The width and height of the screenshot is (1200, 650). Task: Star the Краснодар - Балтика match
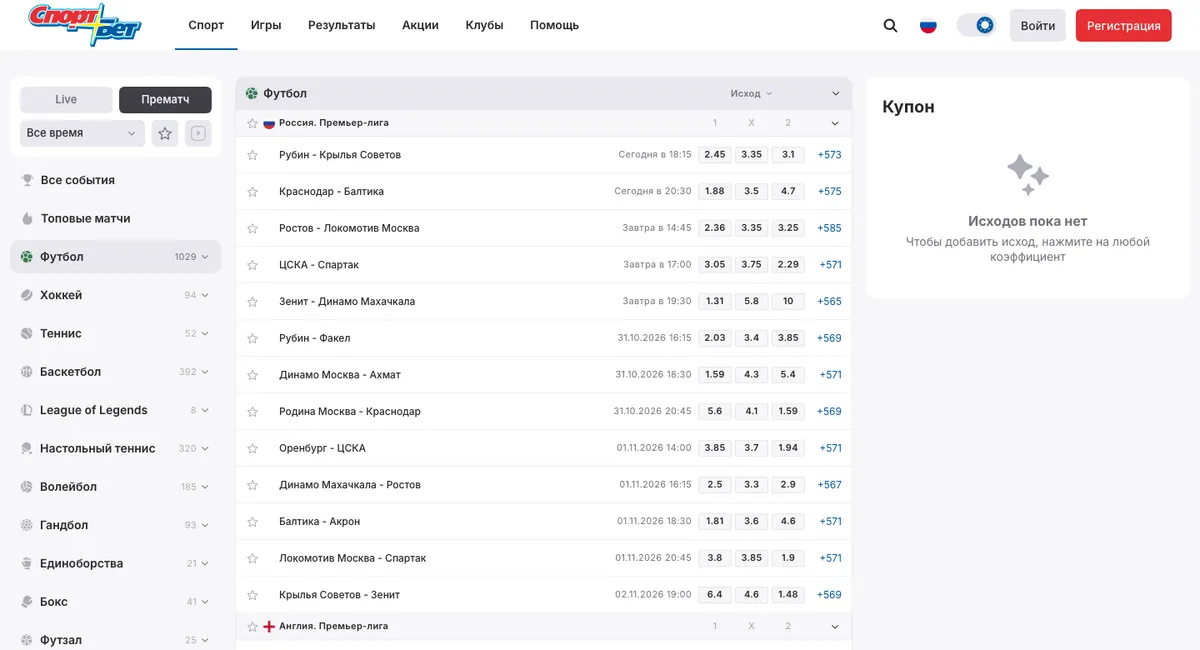[x=252, y=192]
